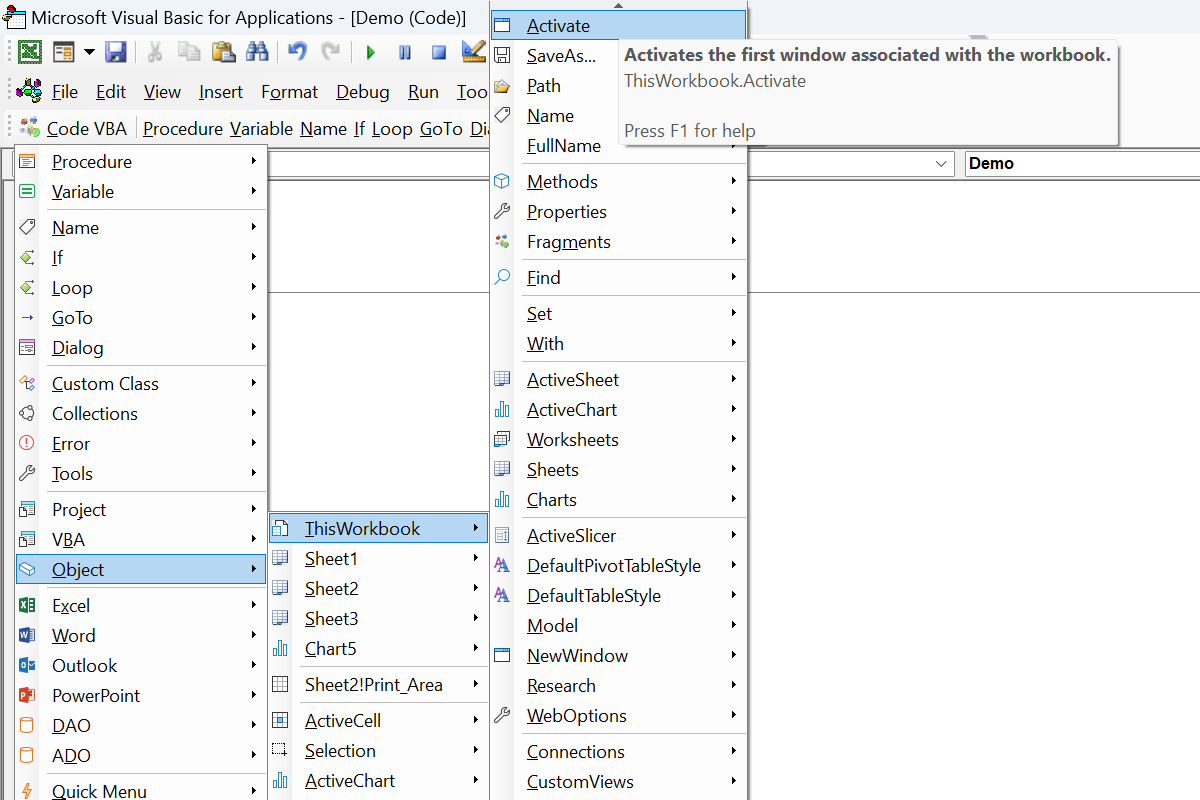Click the magnifier icon beside the Find menu item
The width and height of the screenshot is (1200, 800).
pyautogui.click(x=503, y=277)
